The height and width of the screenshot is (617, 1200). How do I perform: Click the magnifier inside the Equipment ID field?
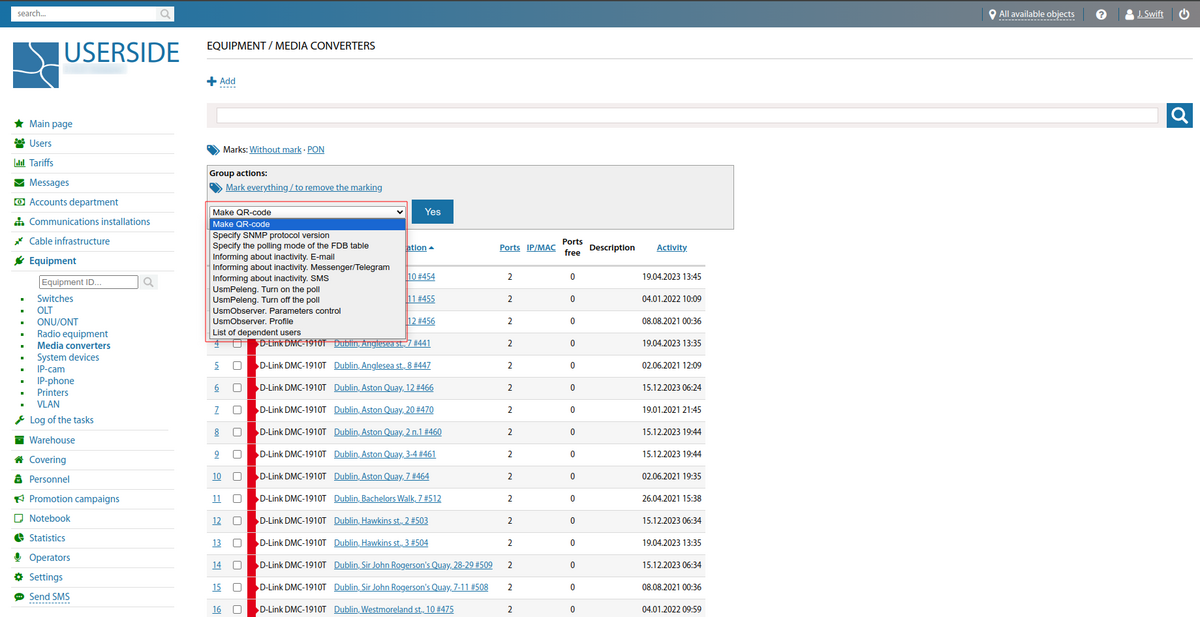148,282
